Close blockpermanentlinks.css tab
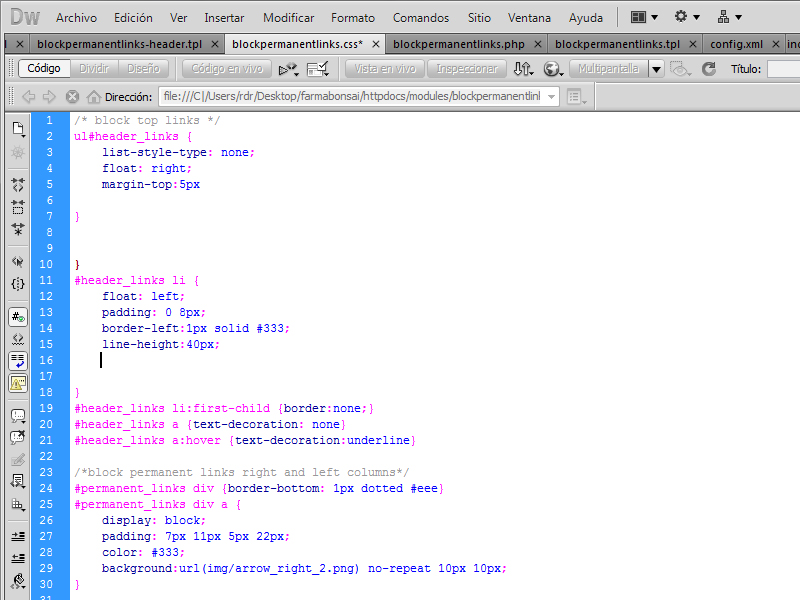Image resolution: width=800 pixels, height=600 pixels. pos(376,44)
